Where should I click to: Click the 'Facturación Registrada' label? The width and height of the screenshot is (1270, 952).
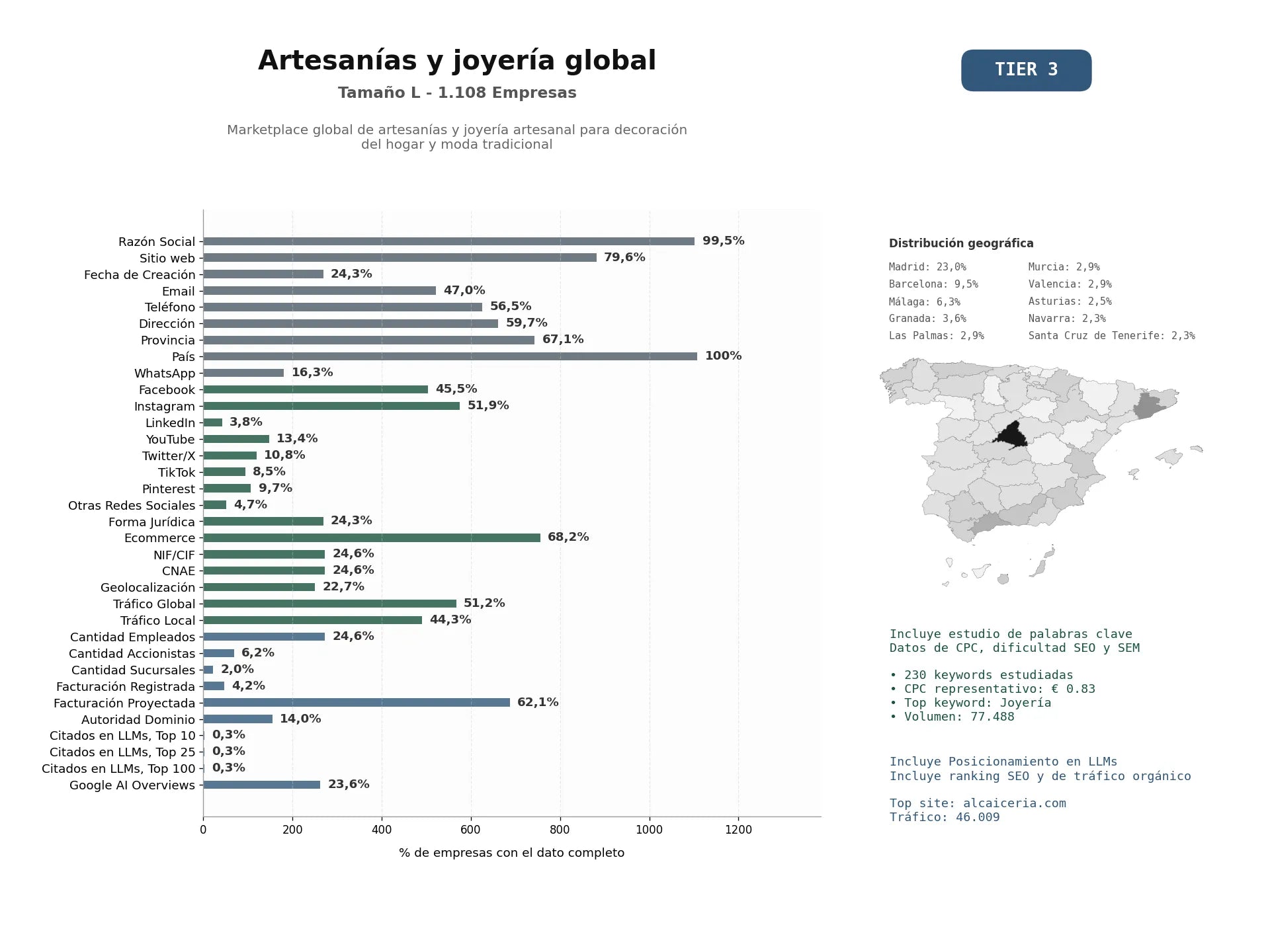[x=126, y=687]
